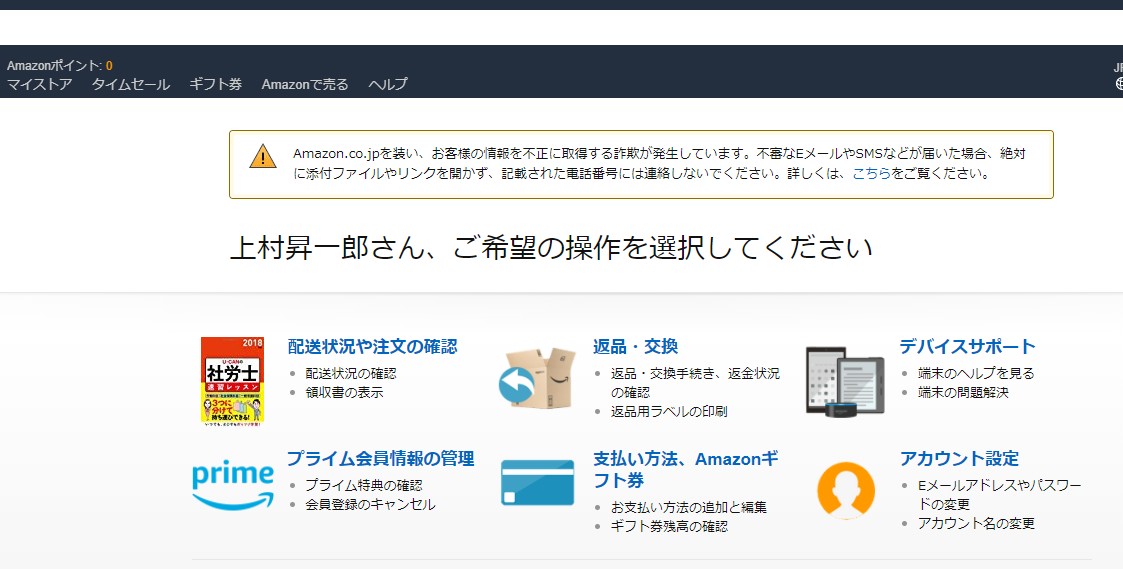Follow the こちら link in the fraud warning
1123x569 pixels.
point(871,173)
